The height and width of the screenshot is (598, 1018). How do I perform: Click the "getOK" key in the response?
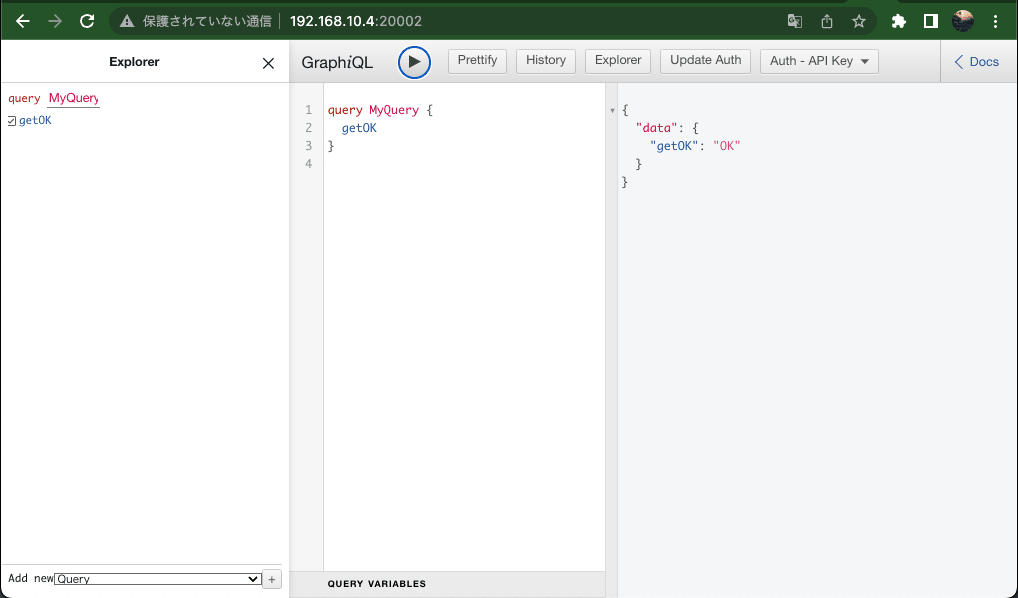tap(674, 146)
